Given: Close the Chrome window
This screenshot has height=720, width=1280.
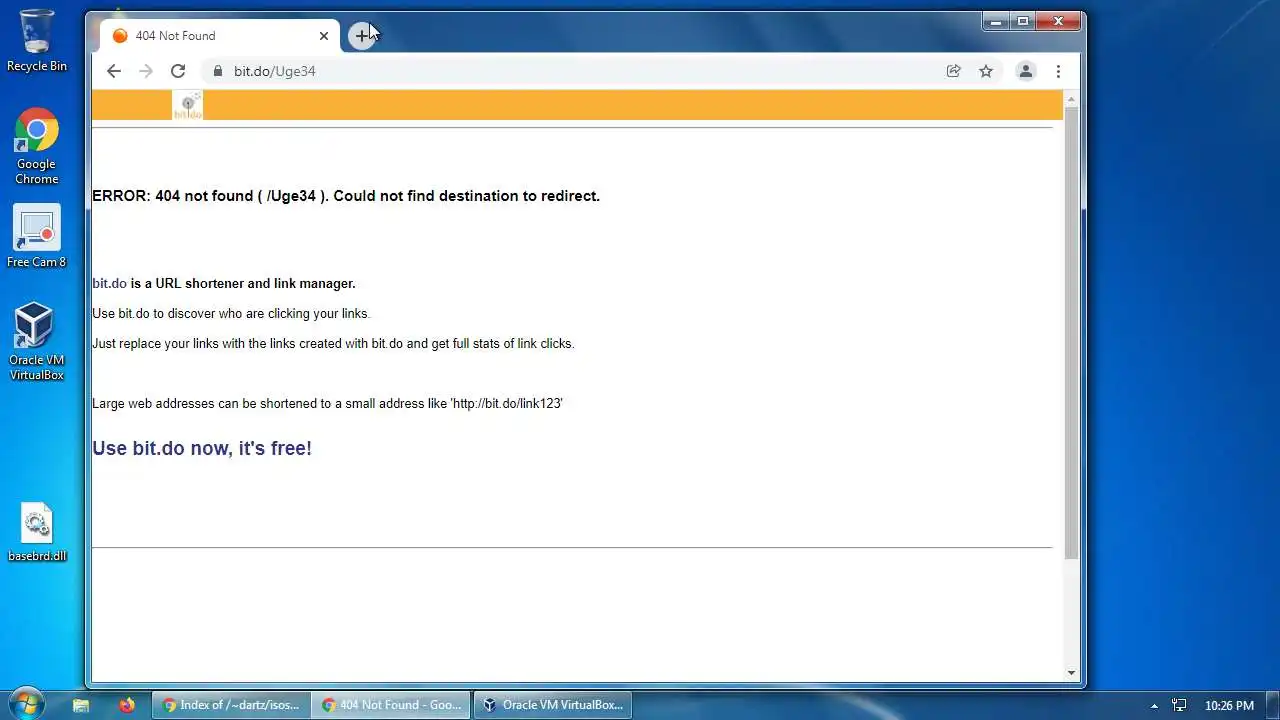Looking at the screenshot, I should pyautogui.click(x=1058, y=21).
